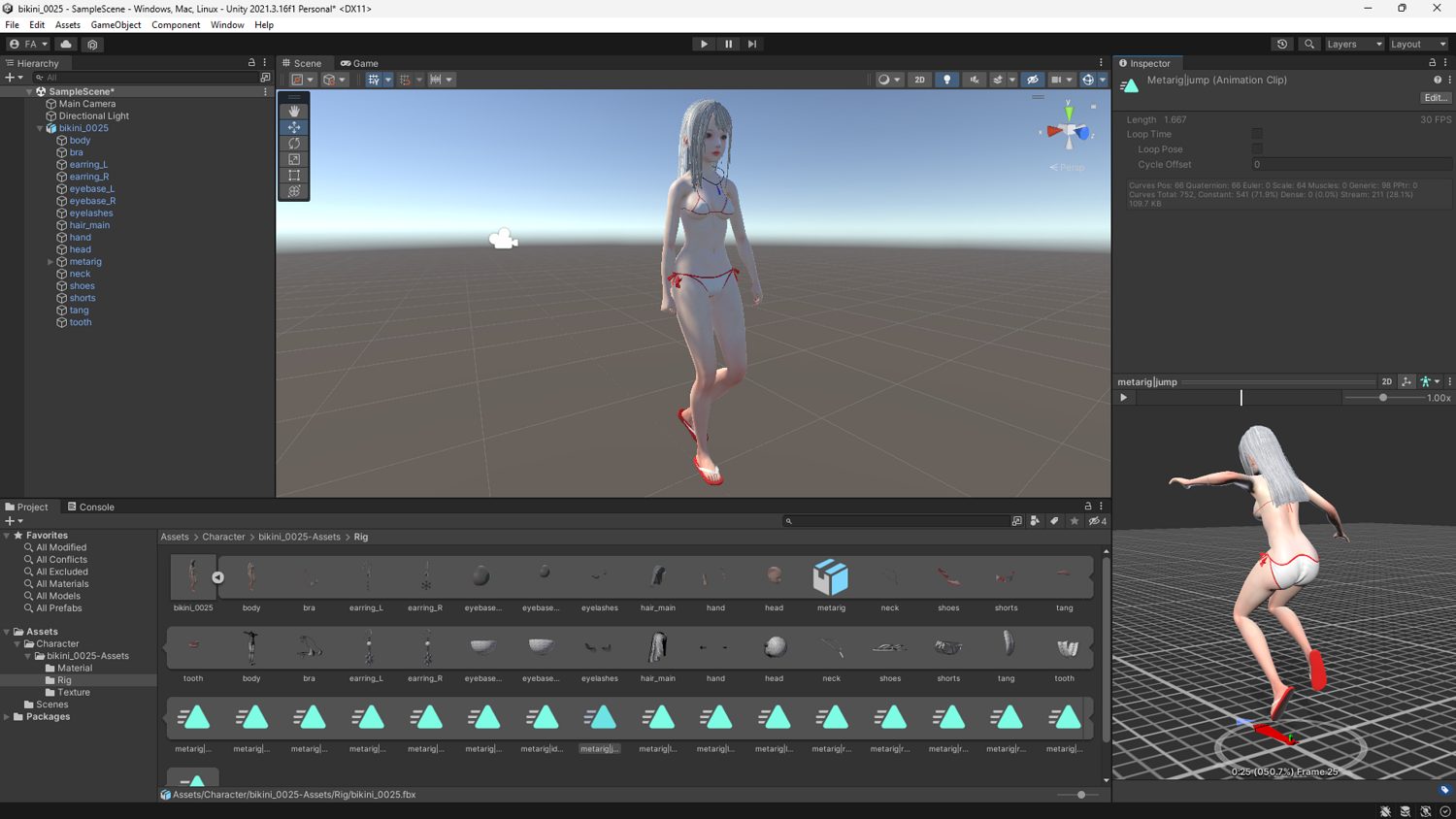Enable the Loop Pose checkbox

point(1257,149)
